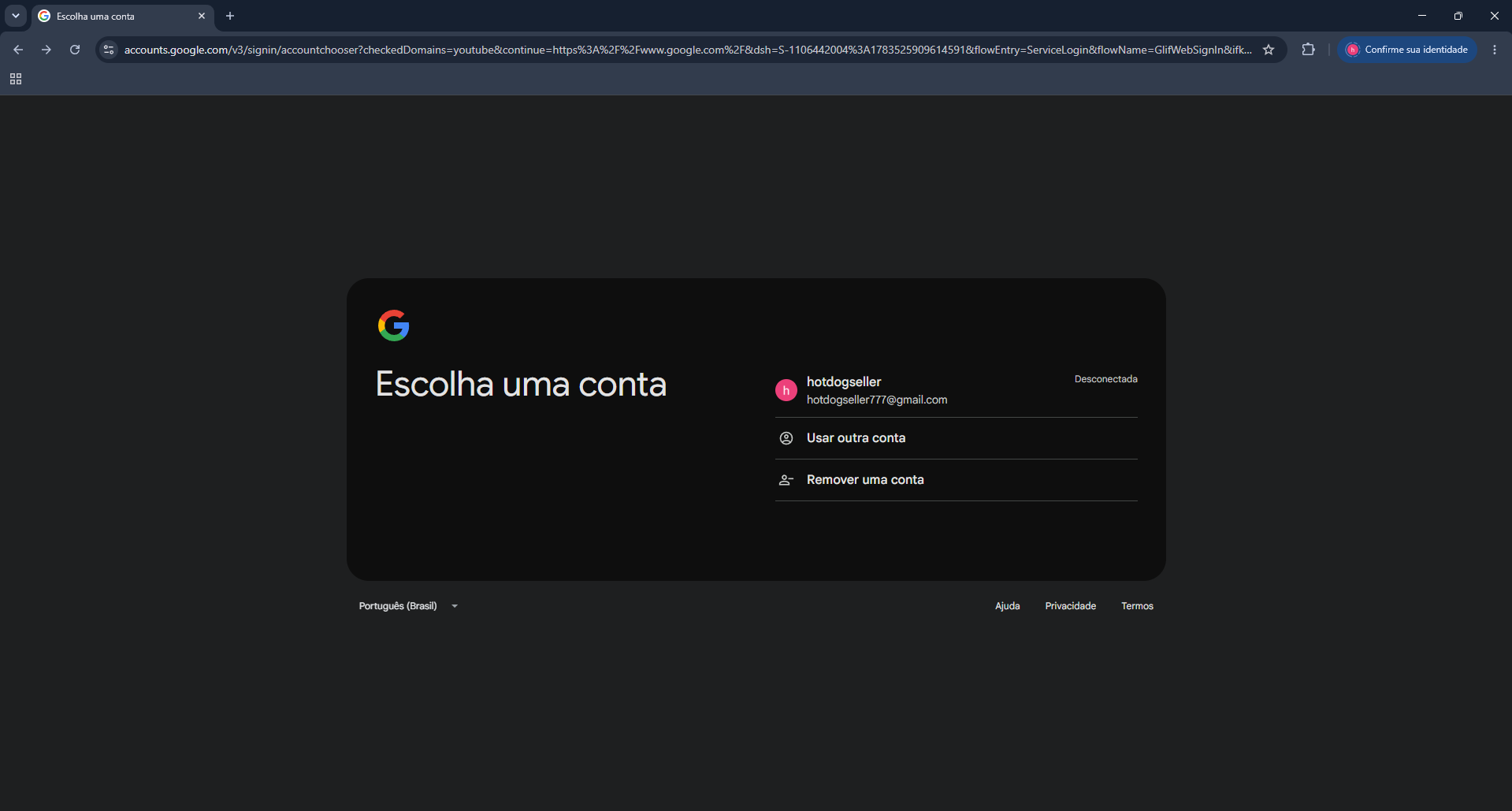The height and width of the screenshot is (811, 1512).
Task: Select the 'Escolha uma conta' browser tab
Action: pyautogui.click(x=123, y=16)
